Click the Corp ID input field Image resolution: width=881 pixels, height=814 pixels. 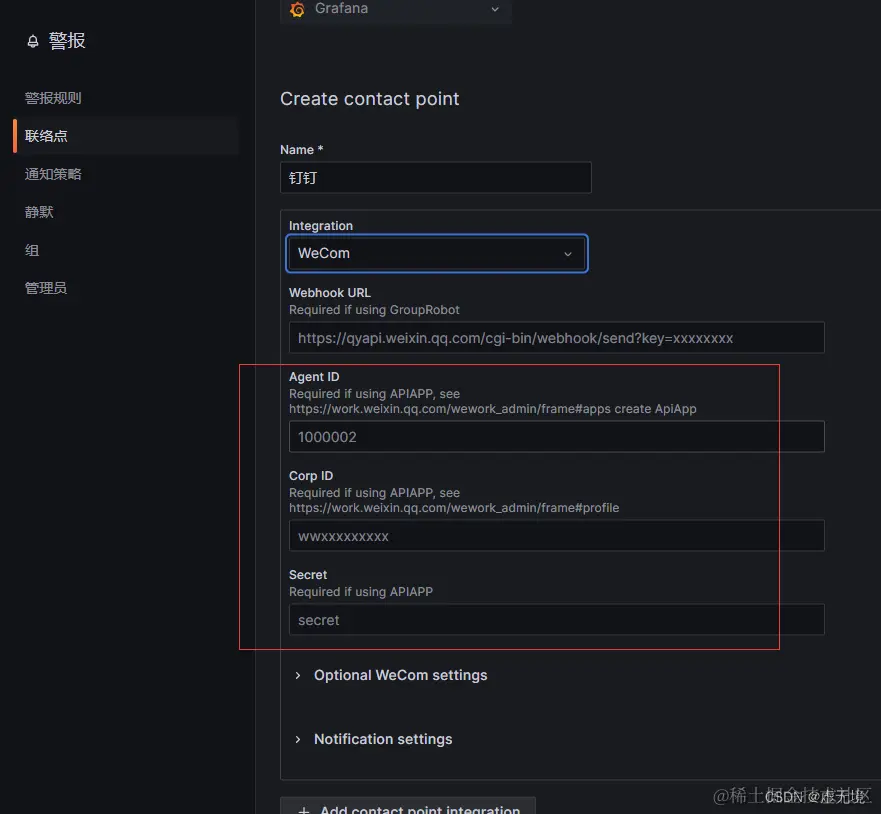pyautogui.click(x=556, y=535)
